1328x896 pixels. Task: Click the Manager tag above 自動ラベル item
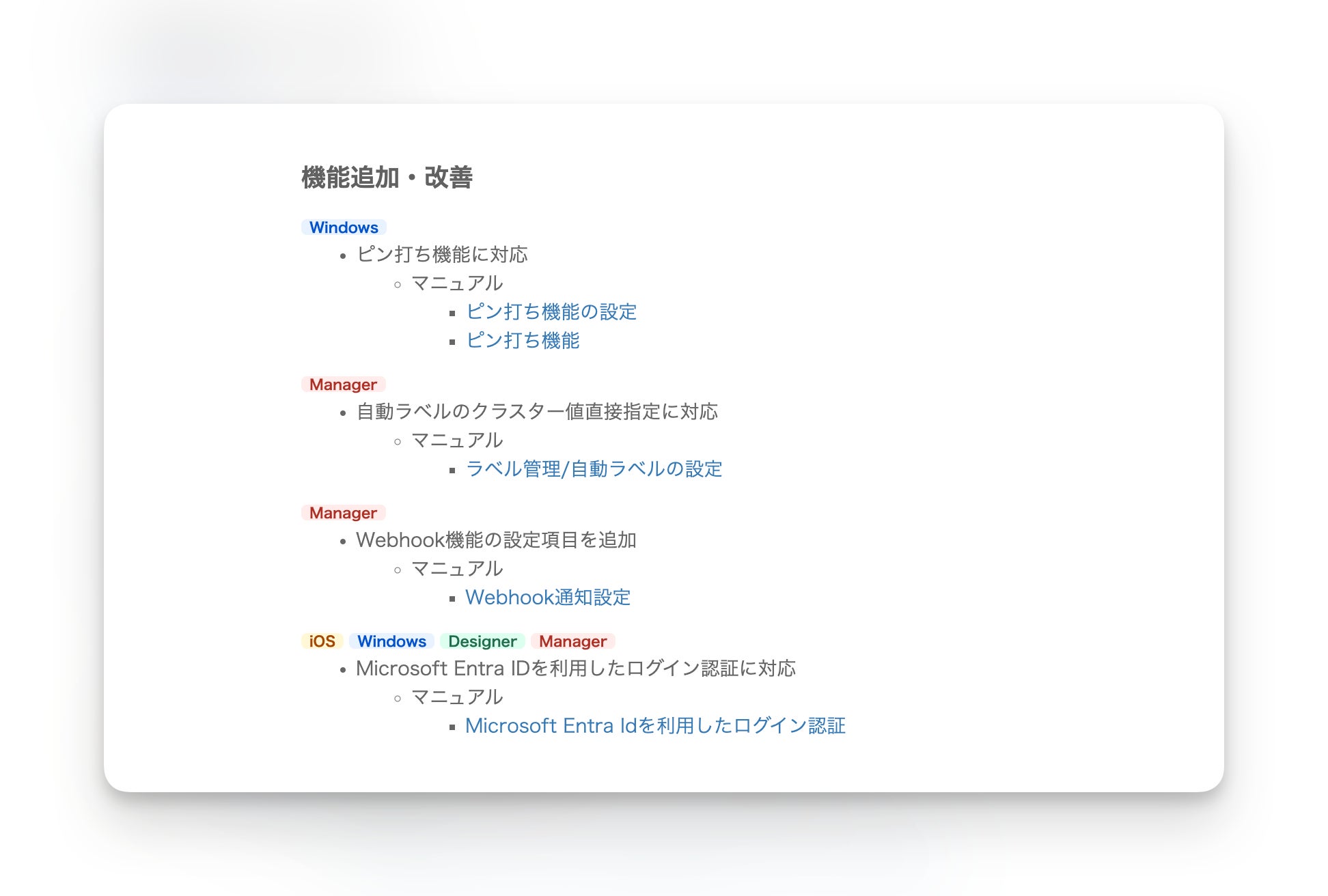tap(343, 384)
